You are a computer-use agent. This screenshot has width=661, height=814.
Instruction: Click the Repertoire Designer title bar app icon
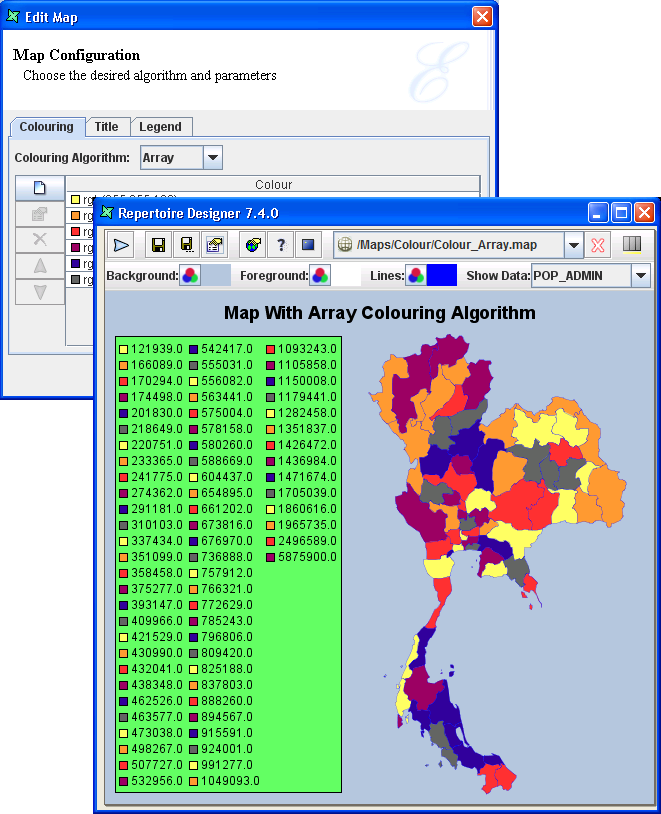(x=107, y=213)
